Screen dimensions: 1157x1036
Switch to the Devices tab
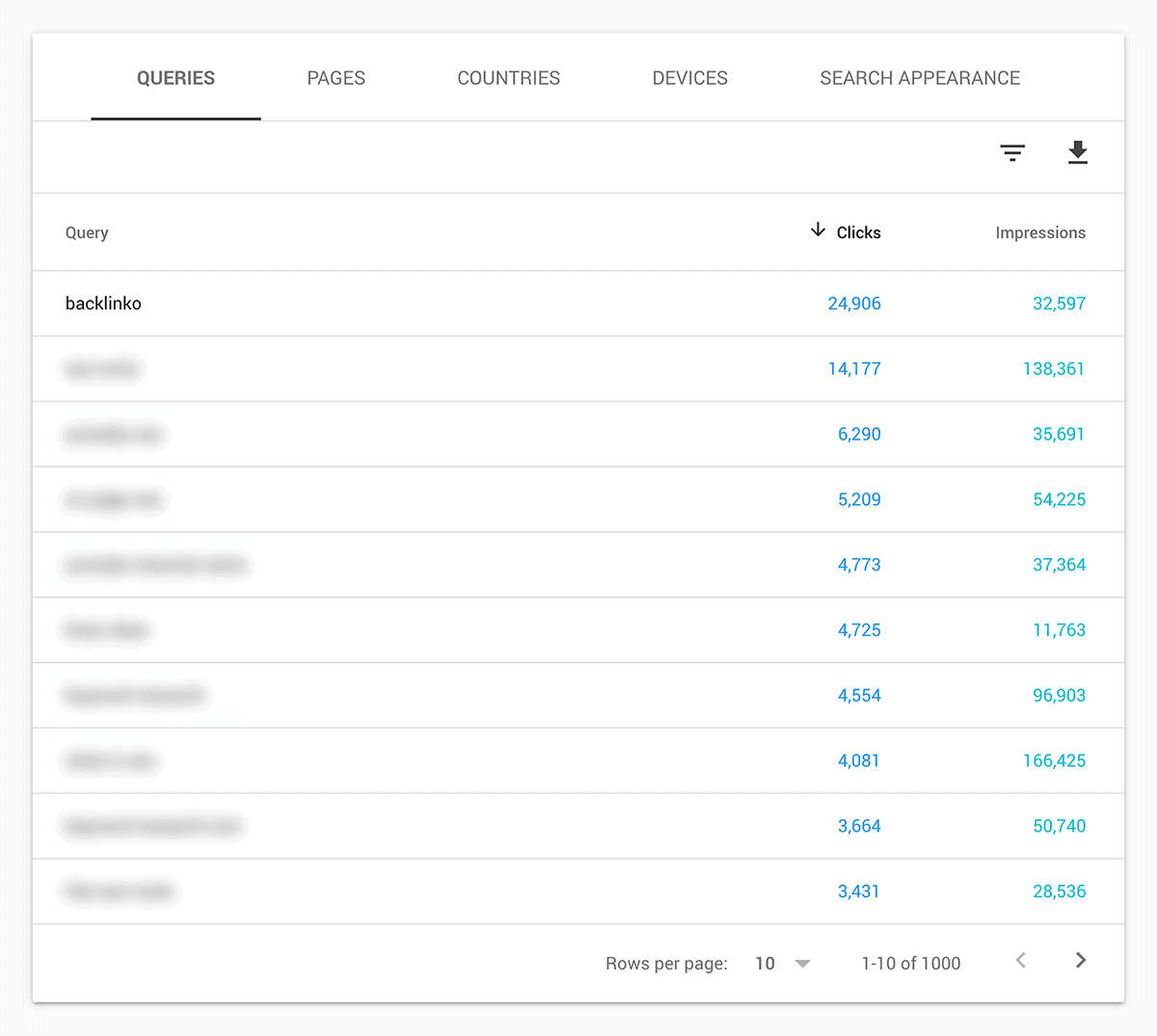[x=690, y=78]
